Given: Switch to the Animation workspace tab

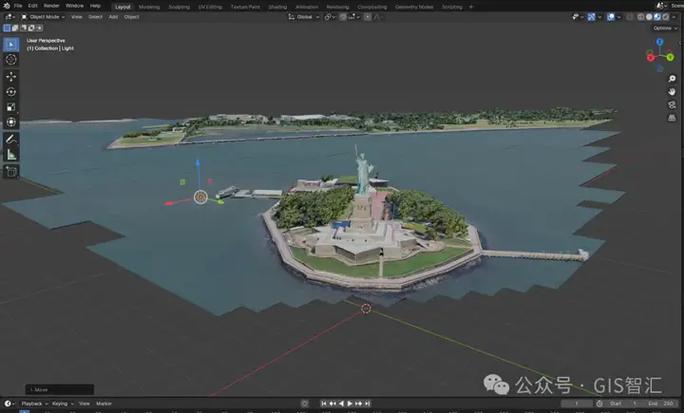Looking at the screenshot, I should click(307, 7).
